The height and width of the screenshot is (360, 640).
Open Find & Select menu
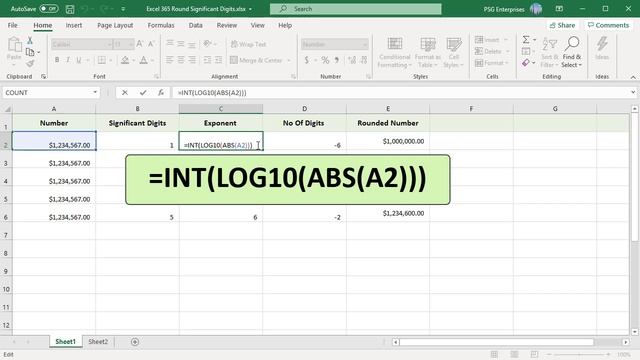572,52
